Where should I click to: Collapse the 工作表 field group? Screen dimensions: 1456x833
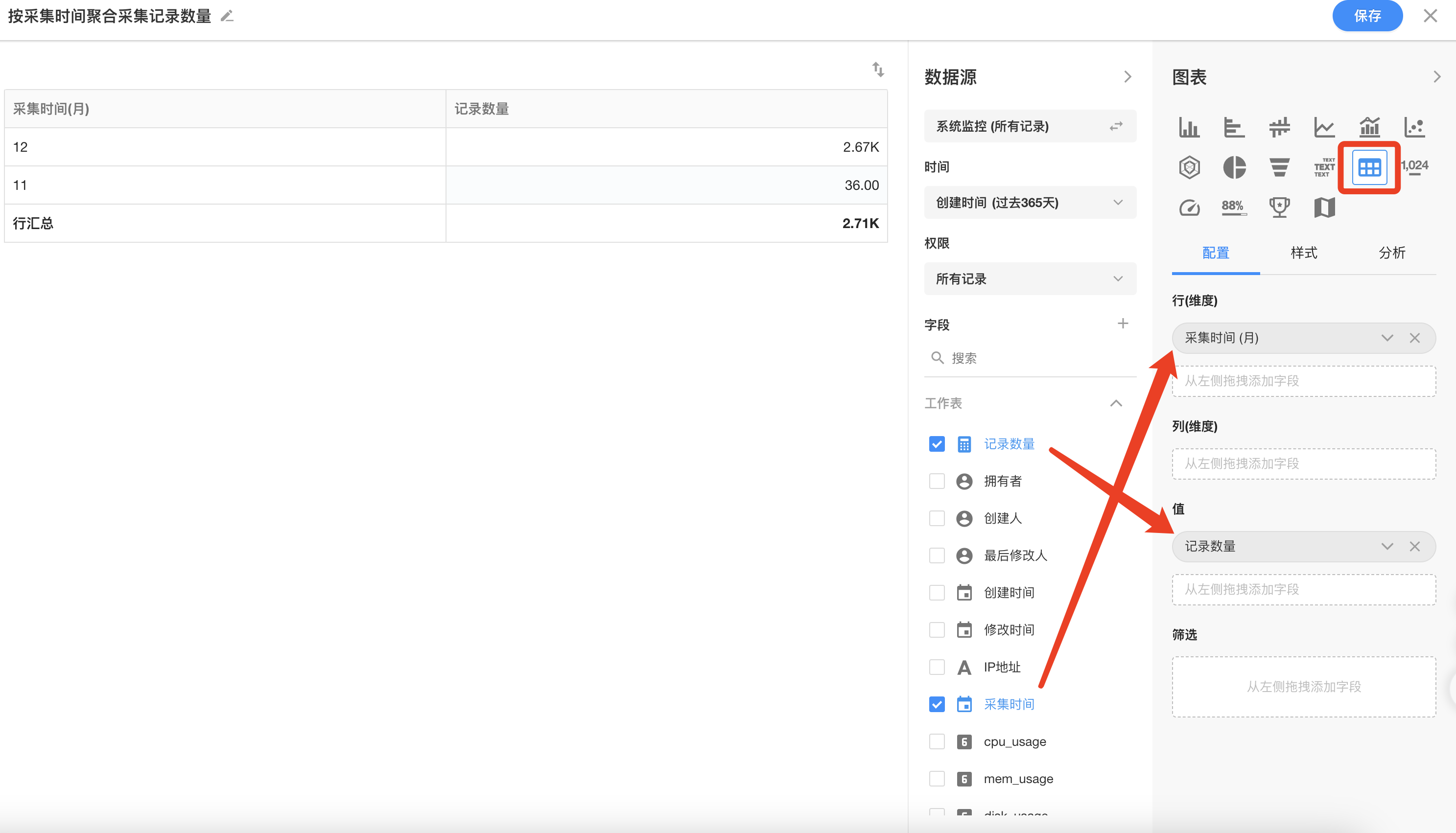coord(1116,403)
